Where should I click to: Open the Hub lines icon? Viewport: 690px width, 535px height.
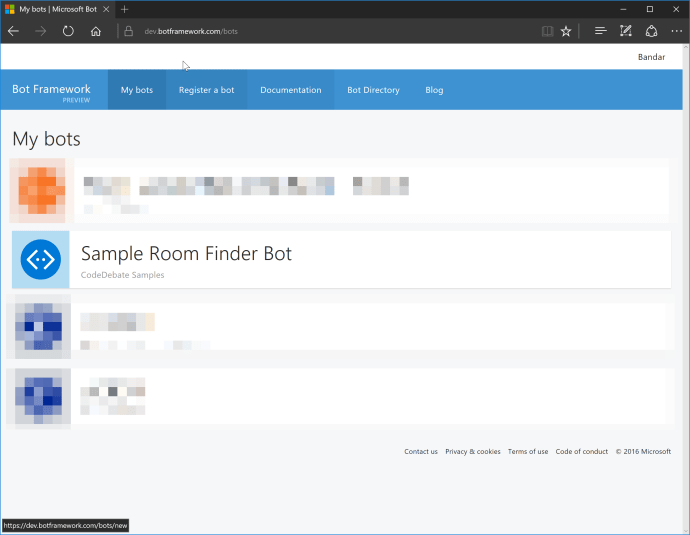pyautogui.click(x=600, y=31)
